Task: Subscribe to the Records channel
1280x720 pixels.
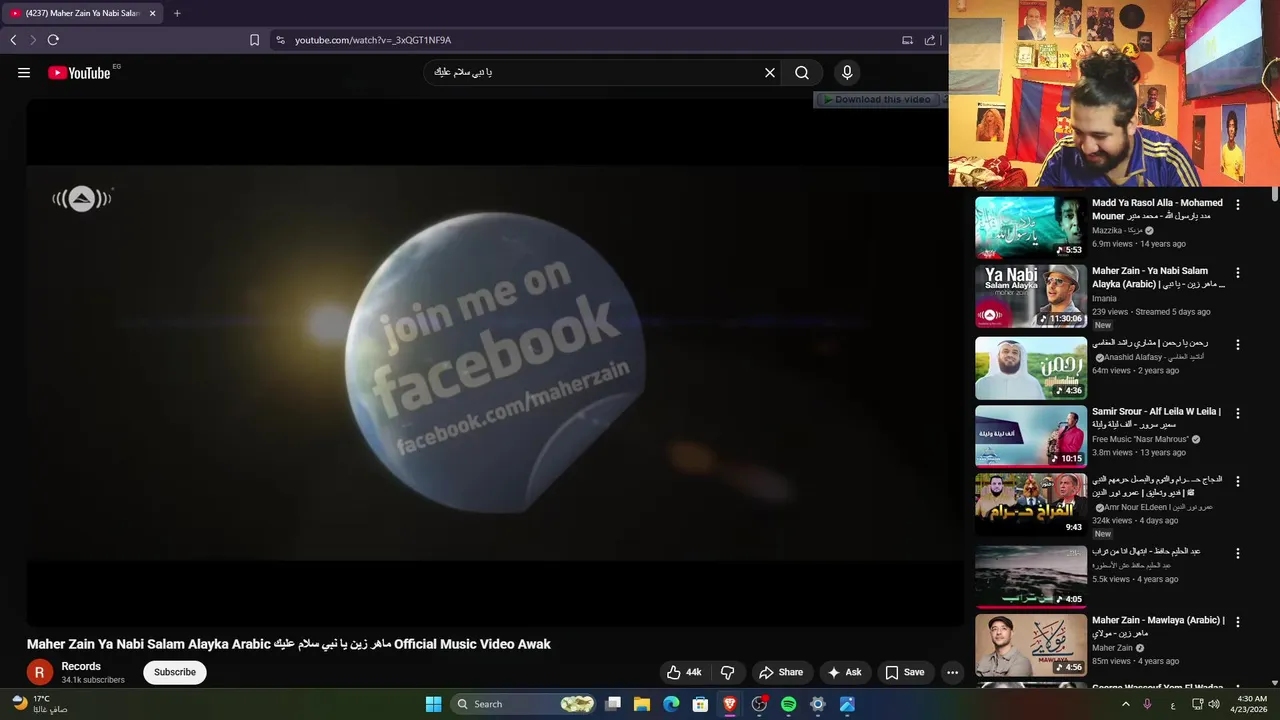Action: 175,672
